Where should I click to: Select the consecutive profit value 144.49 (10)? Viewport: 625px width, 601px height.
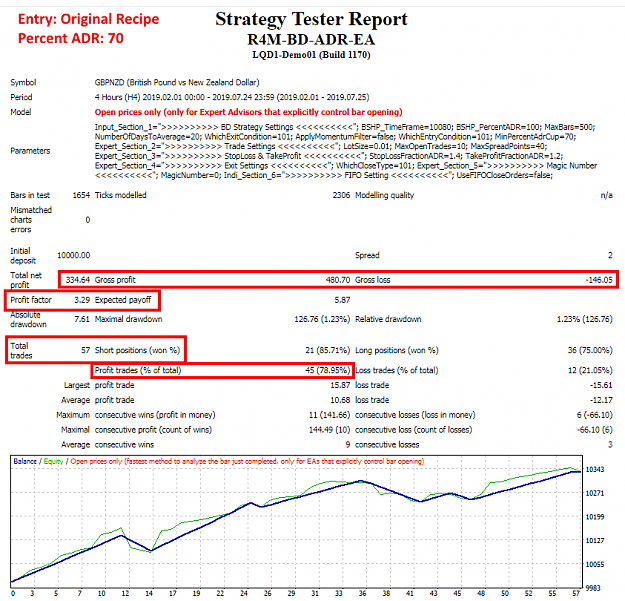330,430
